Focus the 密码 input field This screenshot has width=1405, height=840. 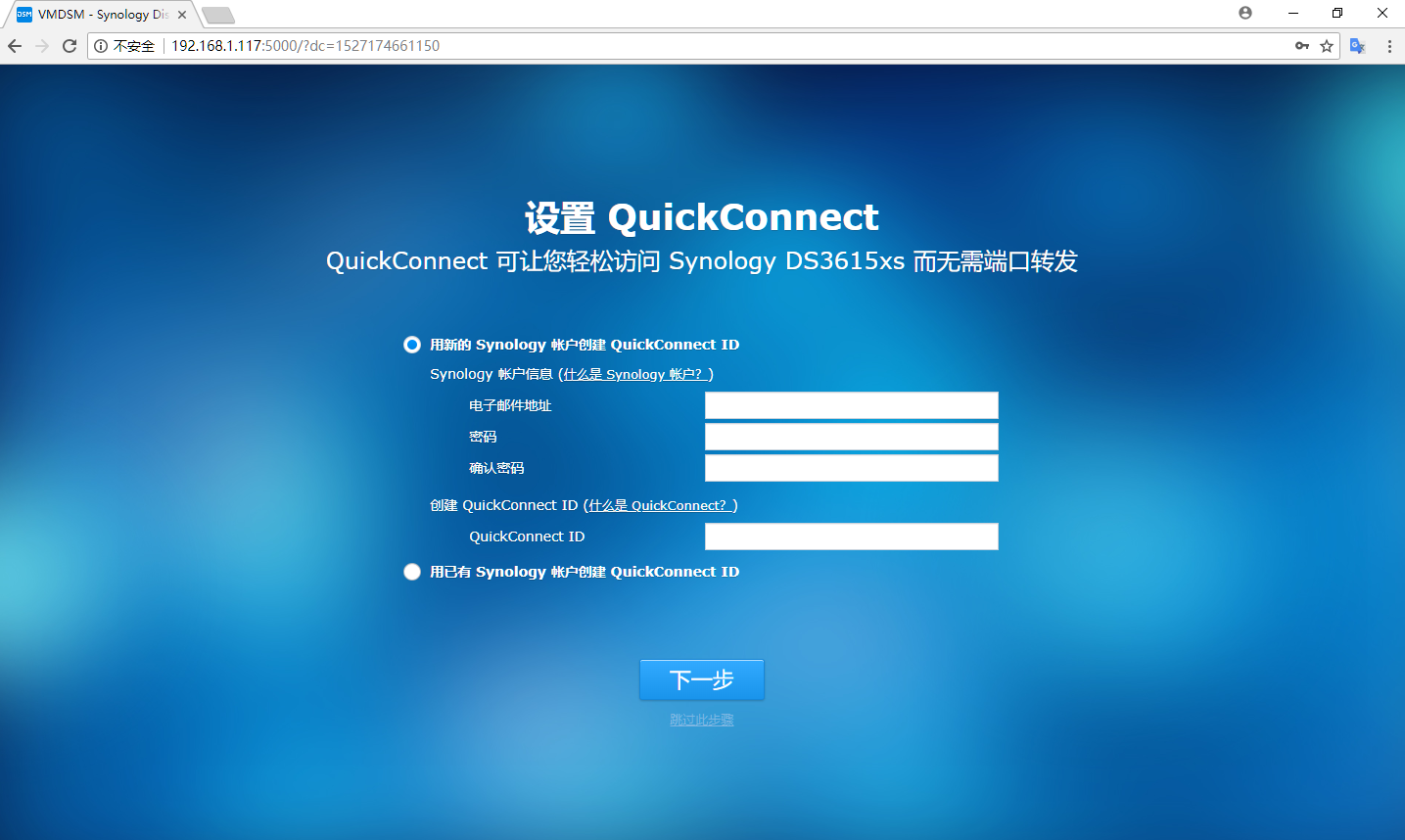[x=852, y=437]
